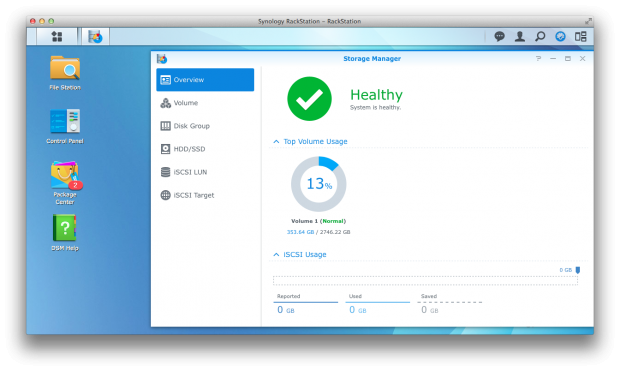
Task: Open the widgets panel icon
Action: click(580, 36)
